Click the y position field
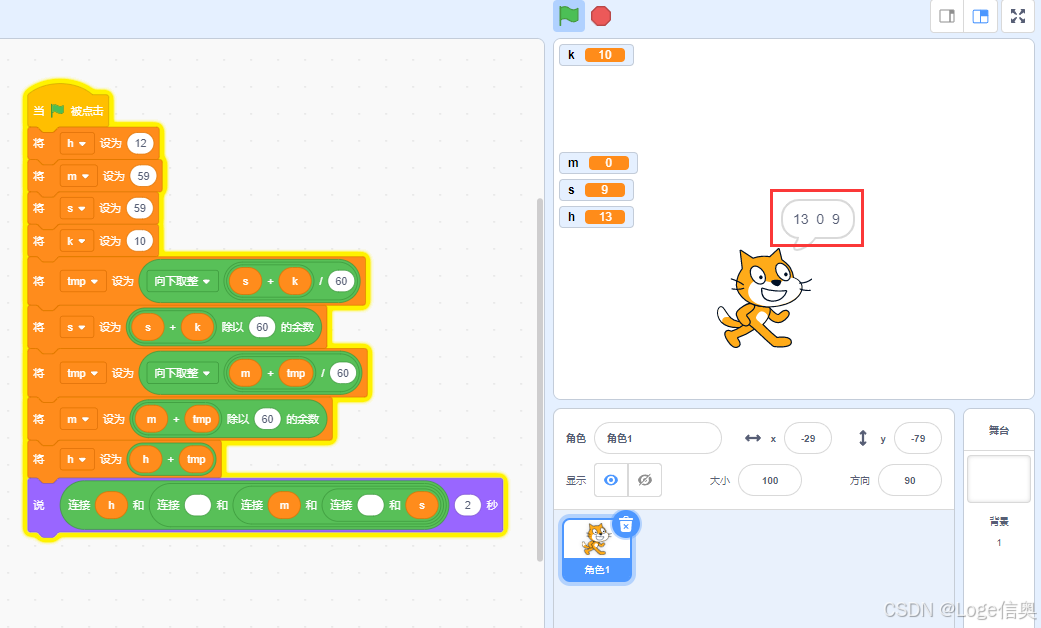The width and height of the screenshot is (1041, 628). pyautogui.click(x=918, y=438)
